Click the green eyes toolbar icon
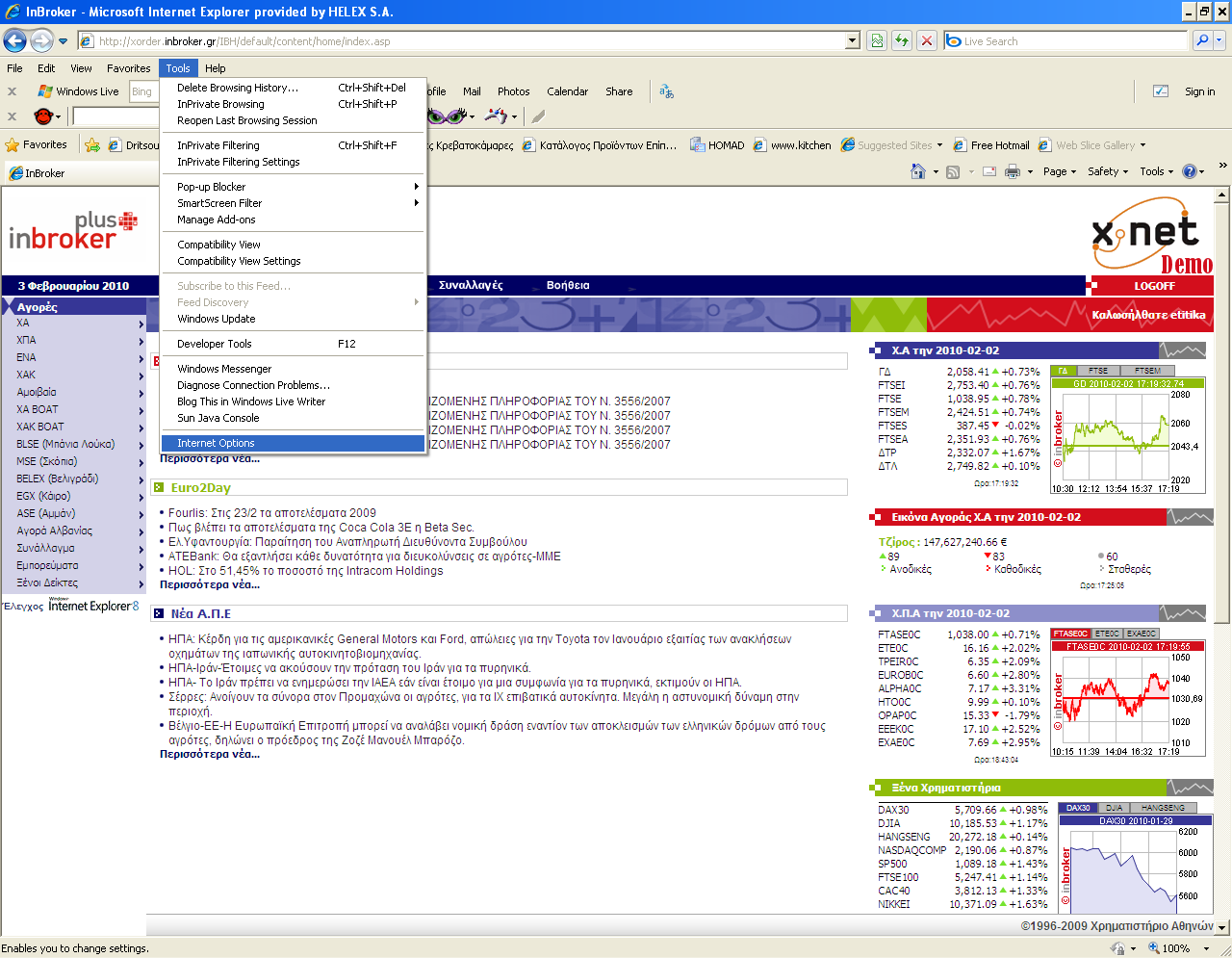 coord(446,117)
